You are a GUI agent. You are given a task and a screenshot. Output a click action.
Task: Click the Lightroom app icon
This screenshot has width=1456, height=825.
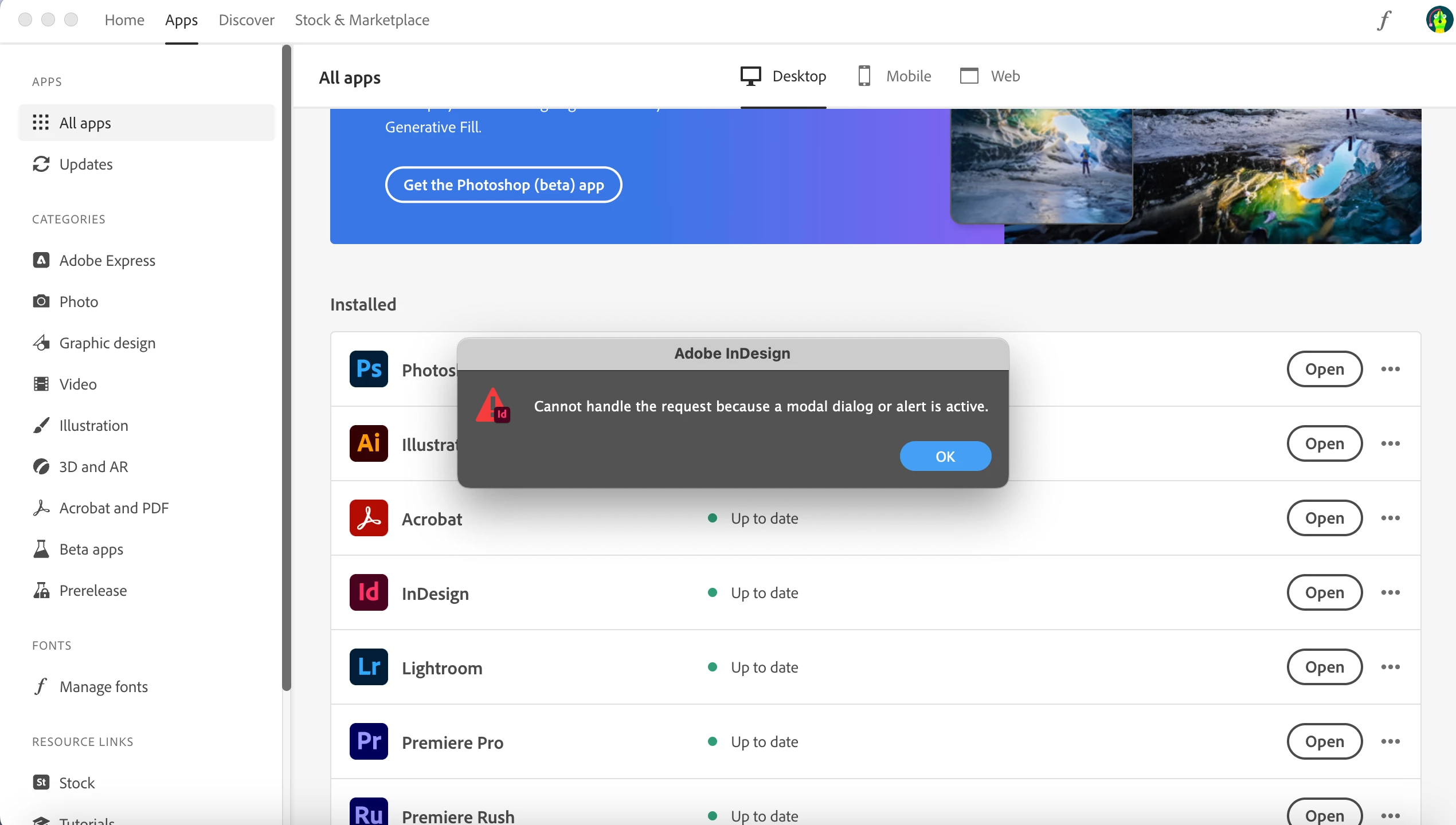pos(369,667)
